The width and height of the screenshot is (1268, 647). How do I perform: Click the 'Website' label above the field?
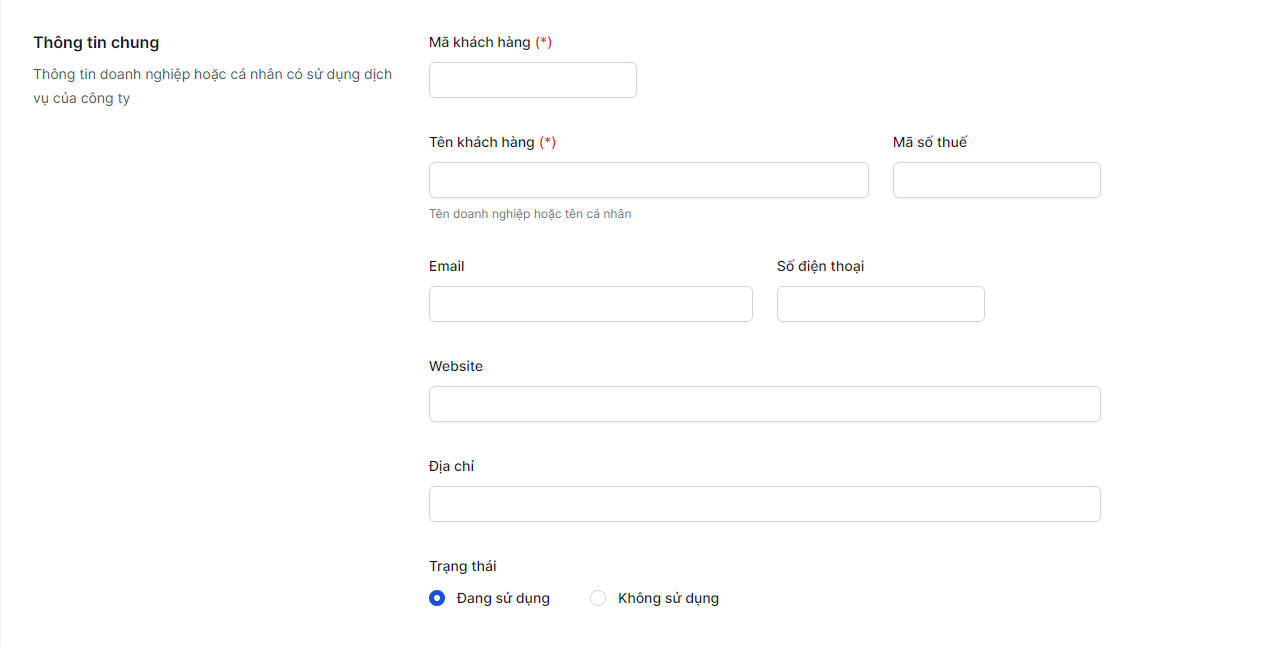click(x=456, y=366)
